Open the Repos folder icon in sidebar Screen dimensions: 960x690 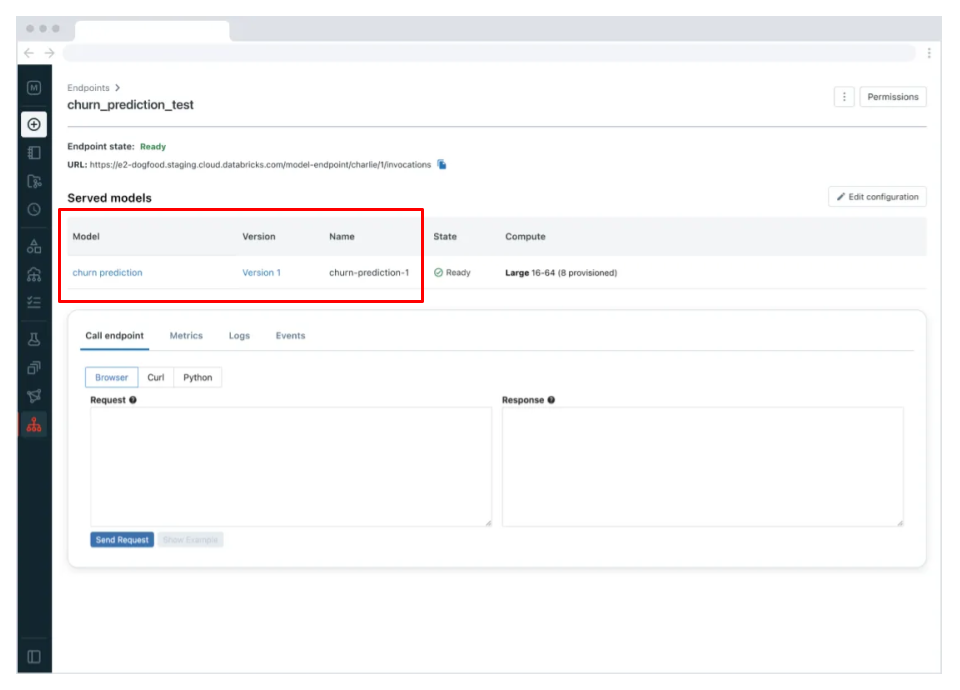click(x=34, y=181)
